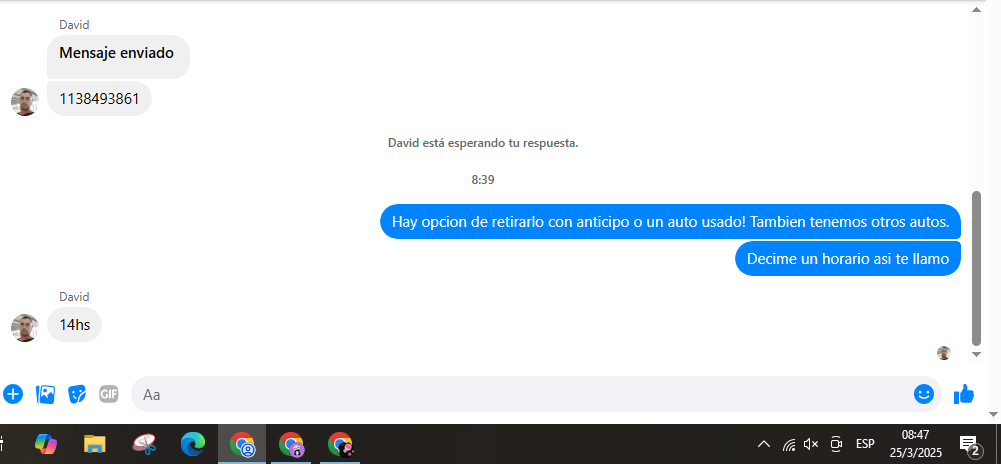Click the page scrollbar down arrow by like button
The image size is (1001, 464).
[993, 414]
